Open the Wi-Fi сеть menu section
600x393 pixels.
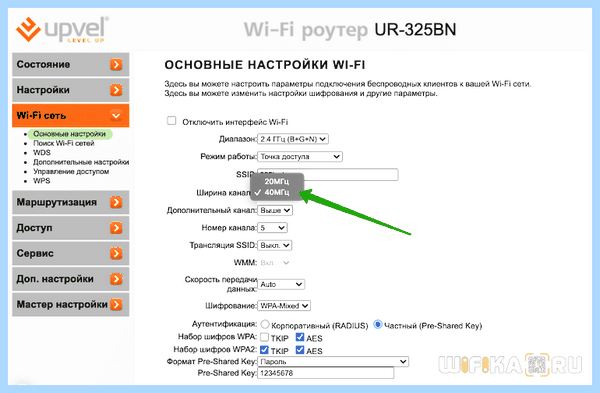click(x=70, y=115)
